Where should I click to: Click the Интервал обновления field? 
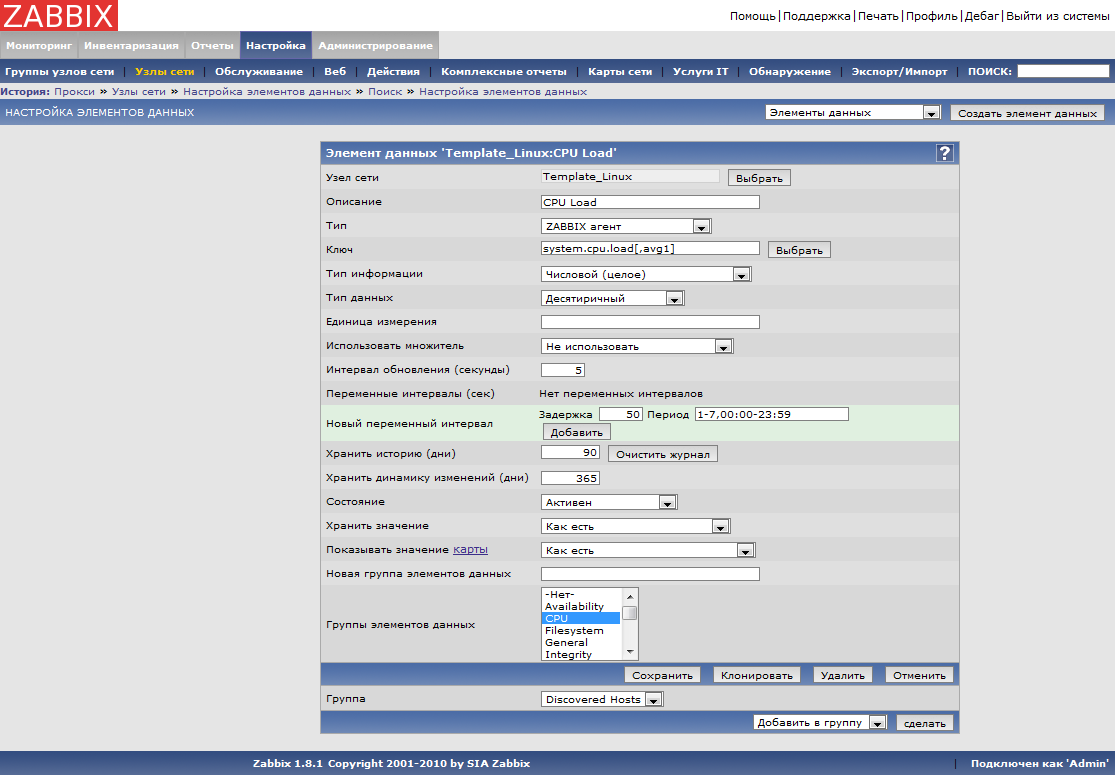pyautogui.click(x=562, y=370)
